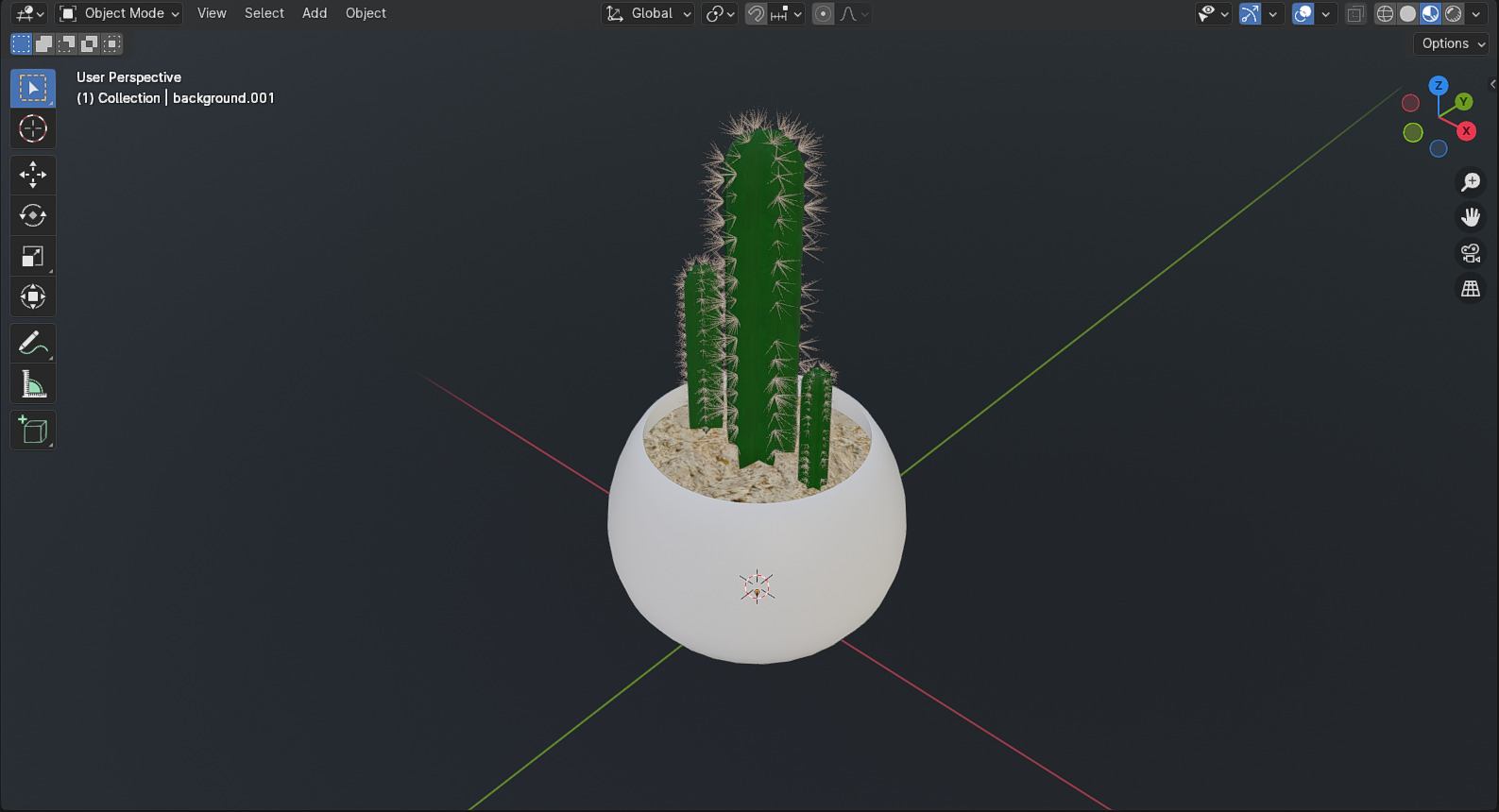1499x812 pixels.
Task: Click the negative Z axis gizmo circle
Action: [x=1439, y=148]
